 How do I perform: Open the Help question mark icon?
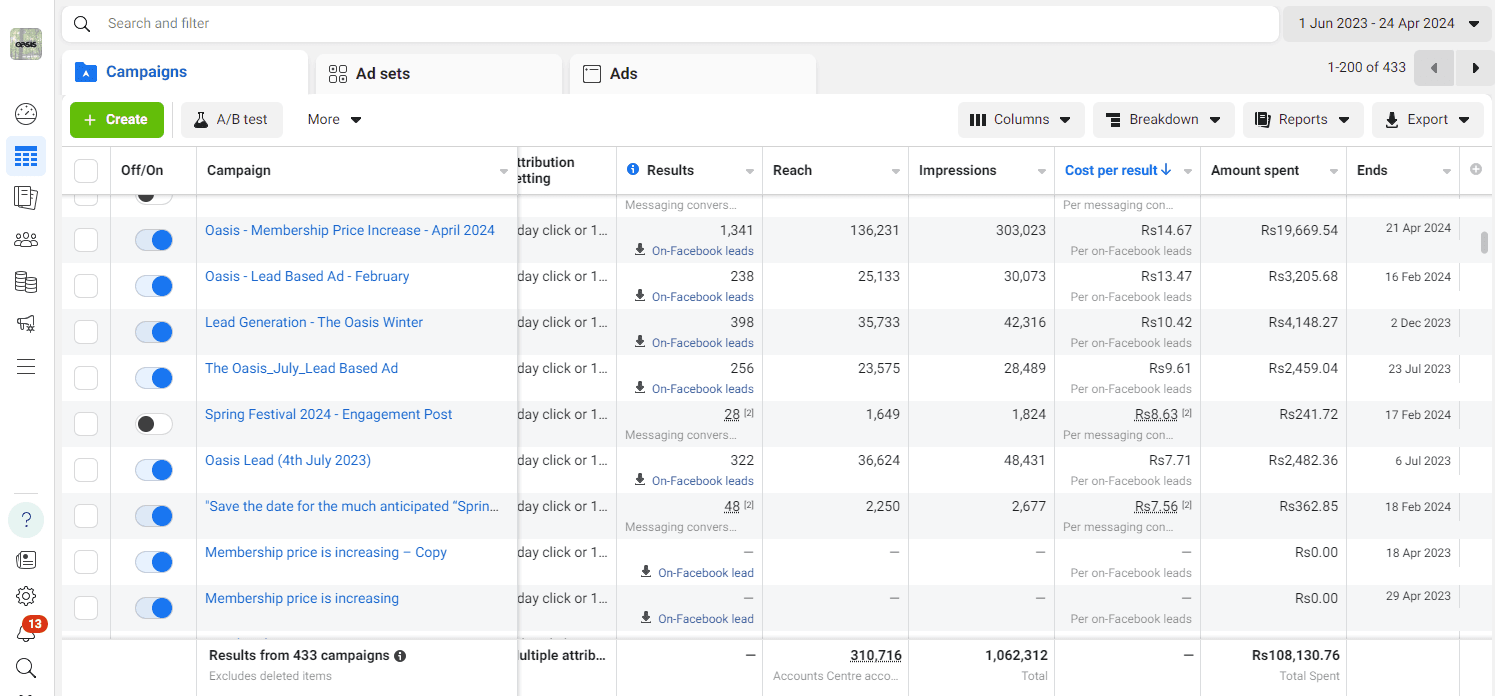(26, 519)
